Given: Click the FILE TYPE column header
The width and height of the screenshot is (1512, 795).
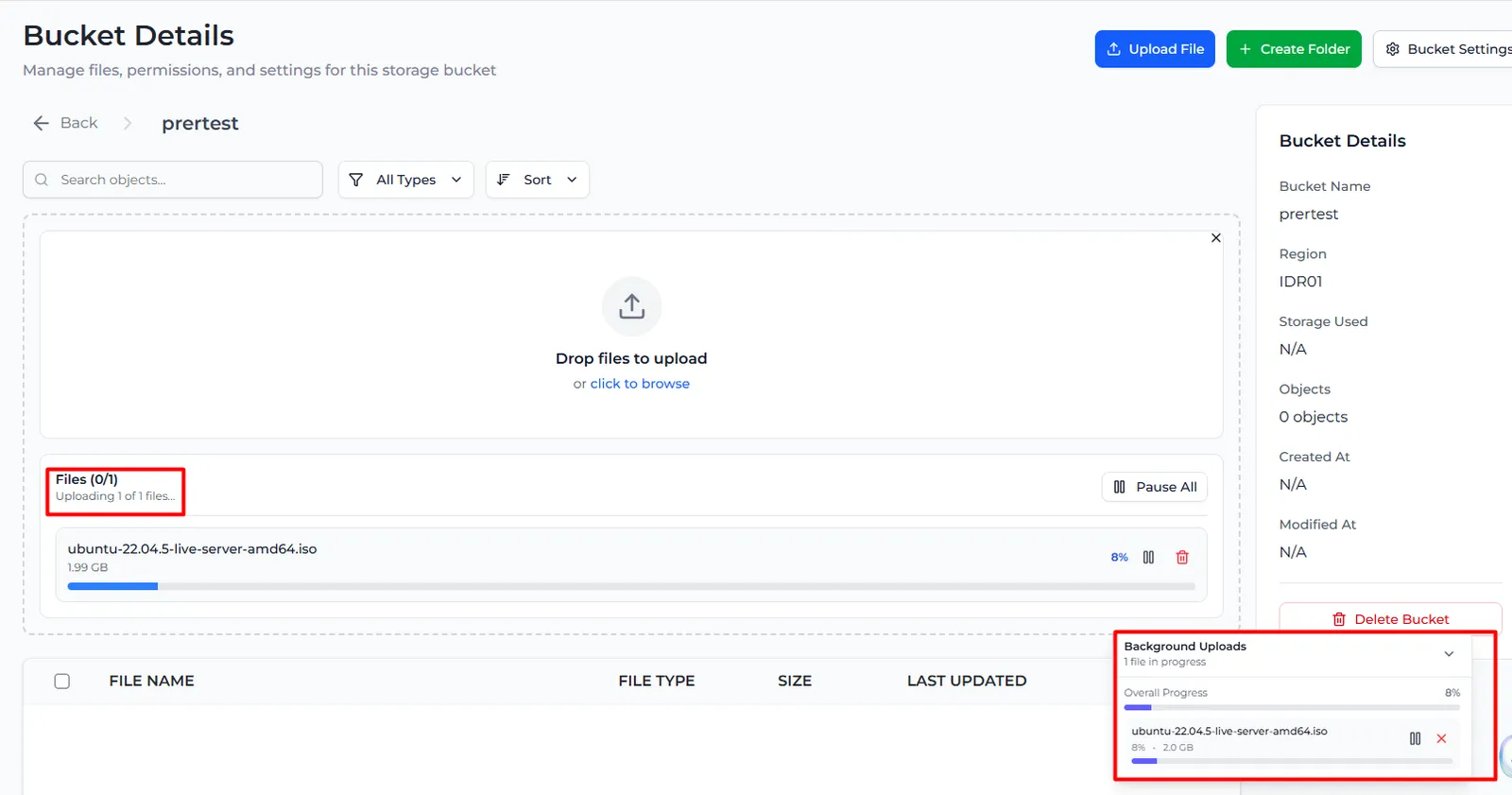Looking at the screenshot, I should click(x=657, y=681).
